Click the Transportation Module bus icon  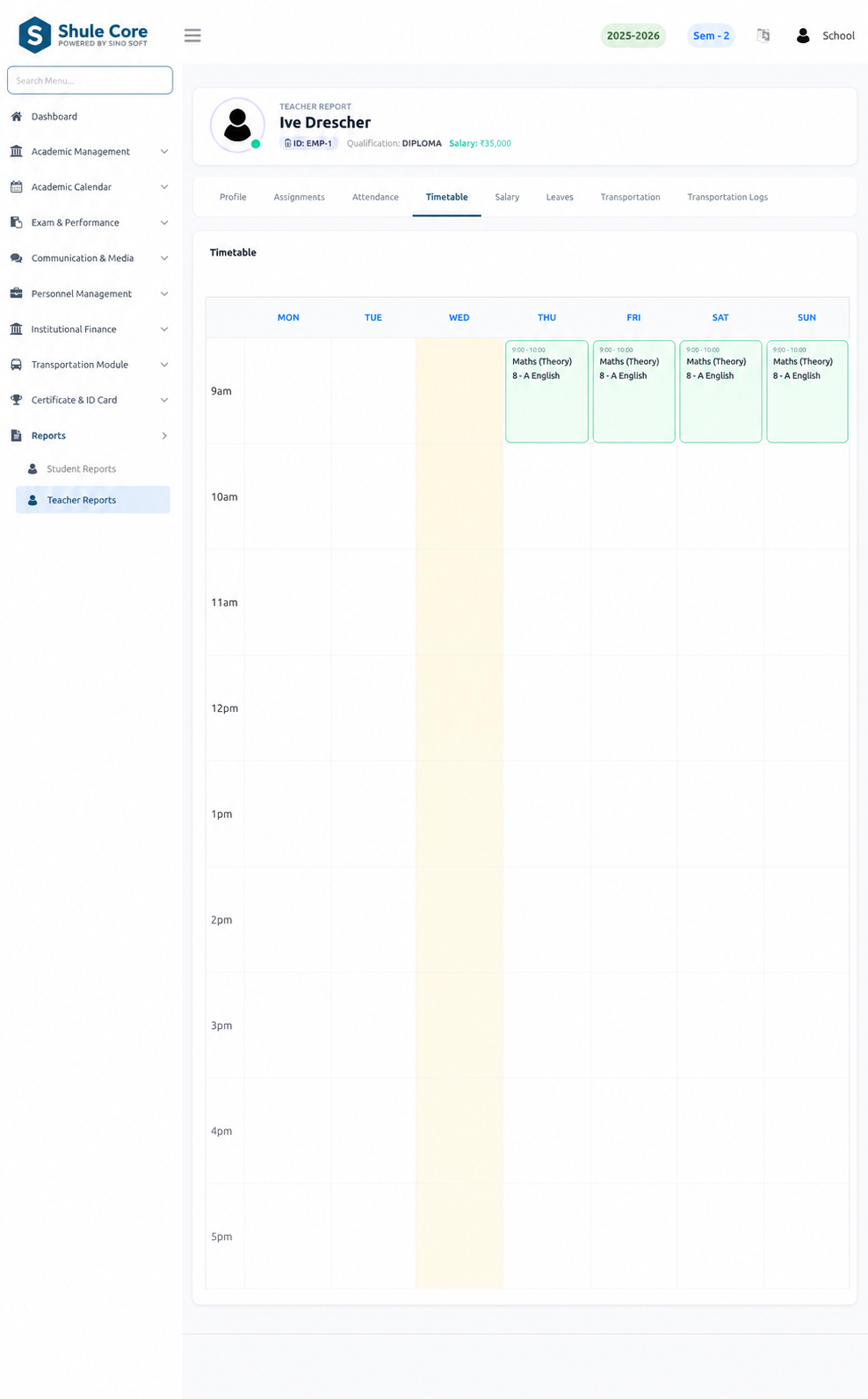(x=16, y=364)
